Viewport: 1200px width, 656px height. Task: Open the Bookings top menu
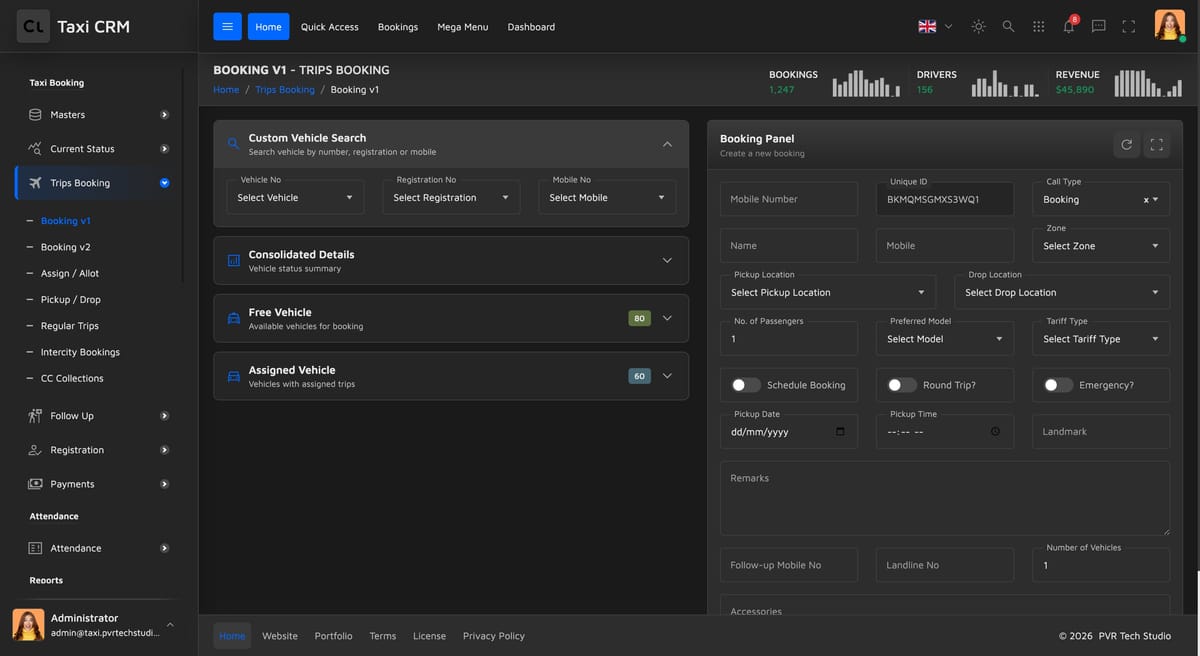point(398,27)
